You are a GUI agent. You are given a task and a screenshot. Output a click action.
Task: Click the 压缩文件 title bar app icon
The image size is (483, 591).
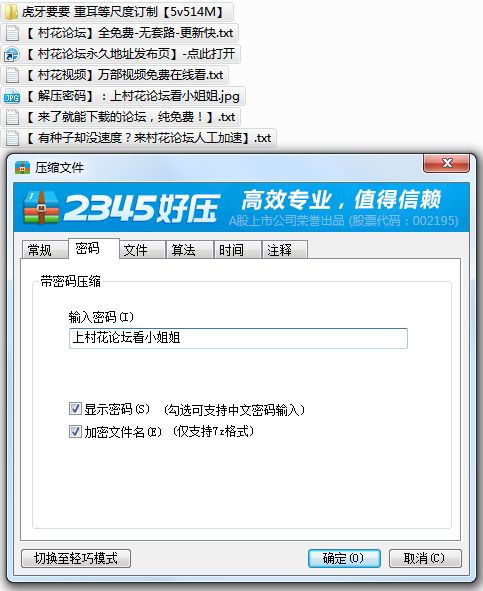pyautogui.click(x=22, y=167)
